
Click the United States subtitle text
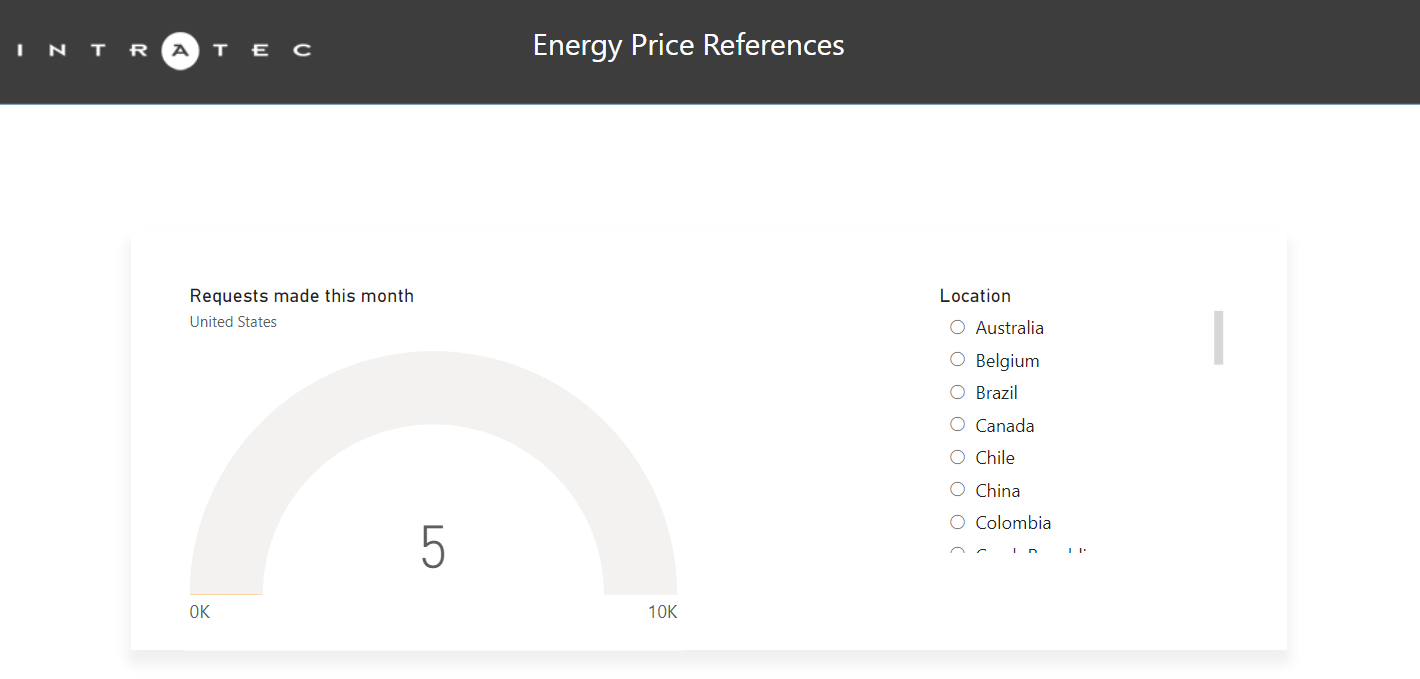[233, 322]
